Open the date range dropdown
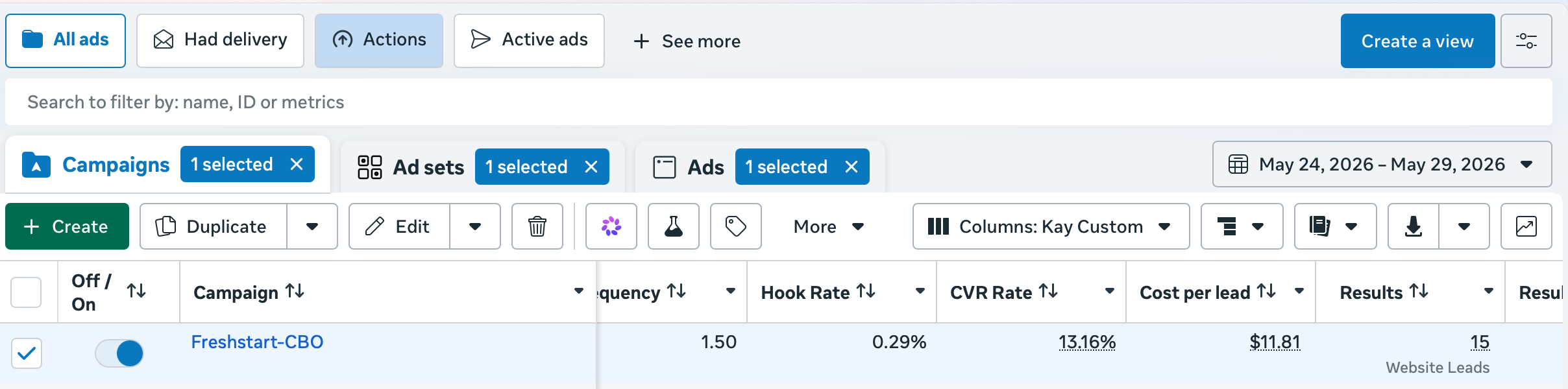This screenshot has height=389, width=1568. [x=1382, y=164]
